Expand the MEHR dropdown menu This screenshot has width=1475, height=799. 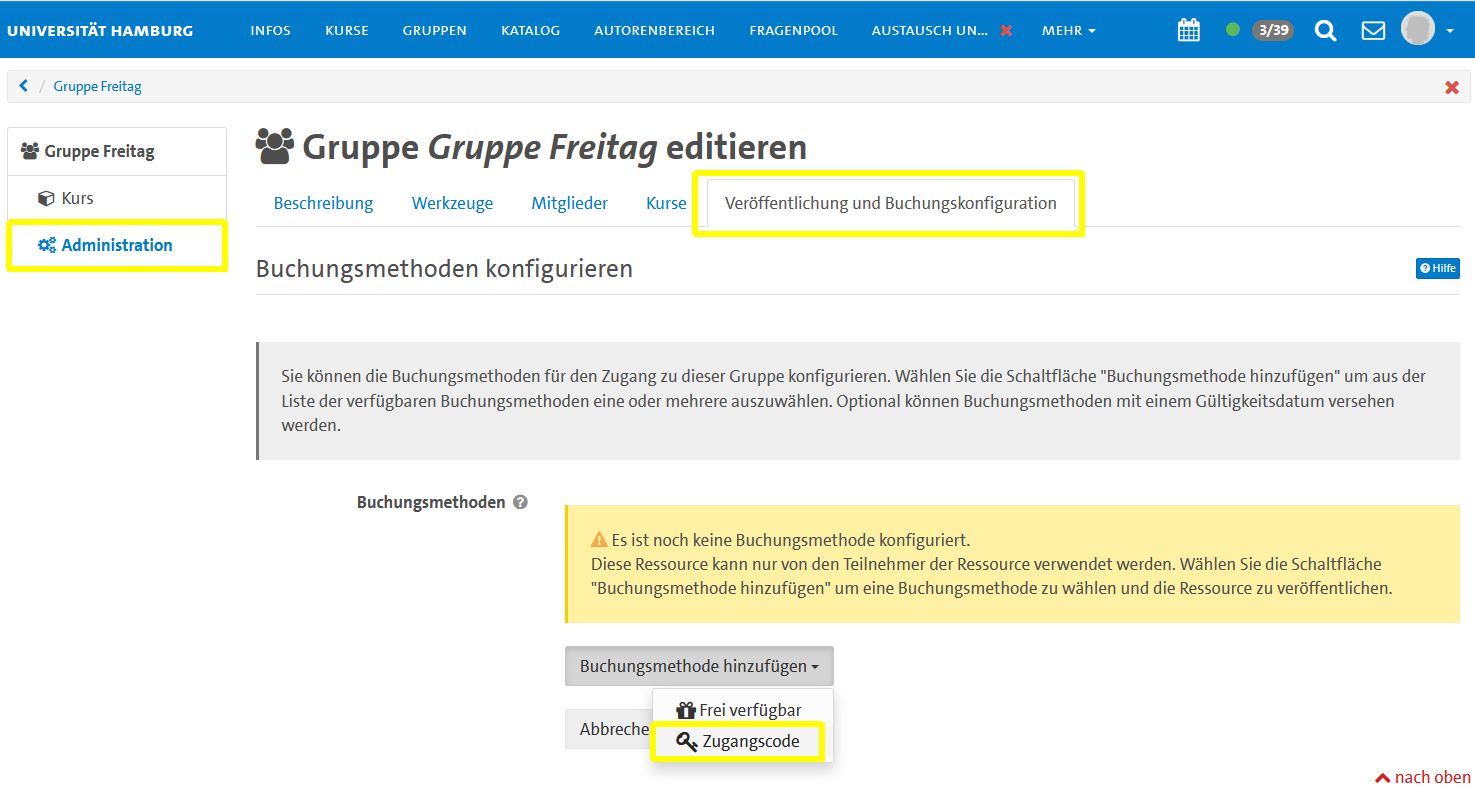tap(1068, 31)
